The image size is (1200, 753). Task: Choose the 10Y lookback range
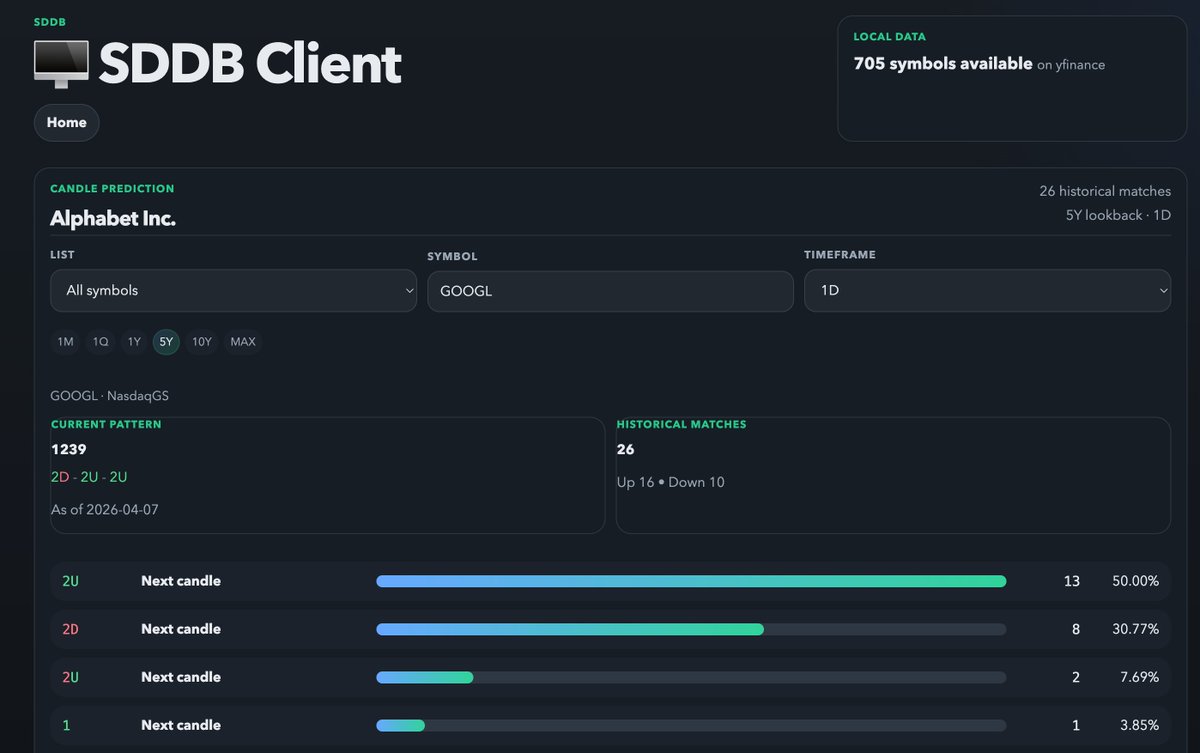pyautogui.click(x=202, y=342)
